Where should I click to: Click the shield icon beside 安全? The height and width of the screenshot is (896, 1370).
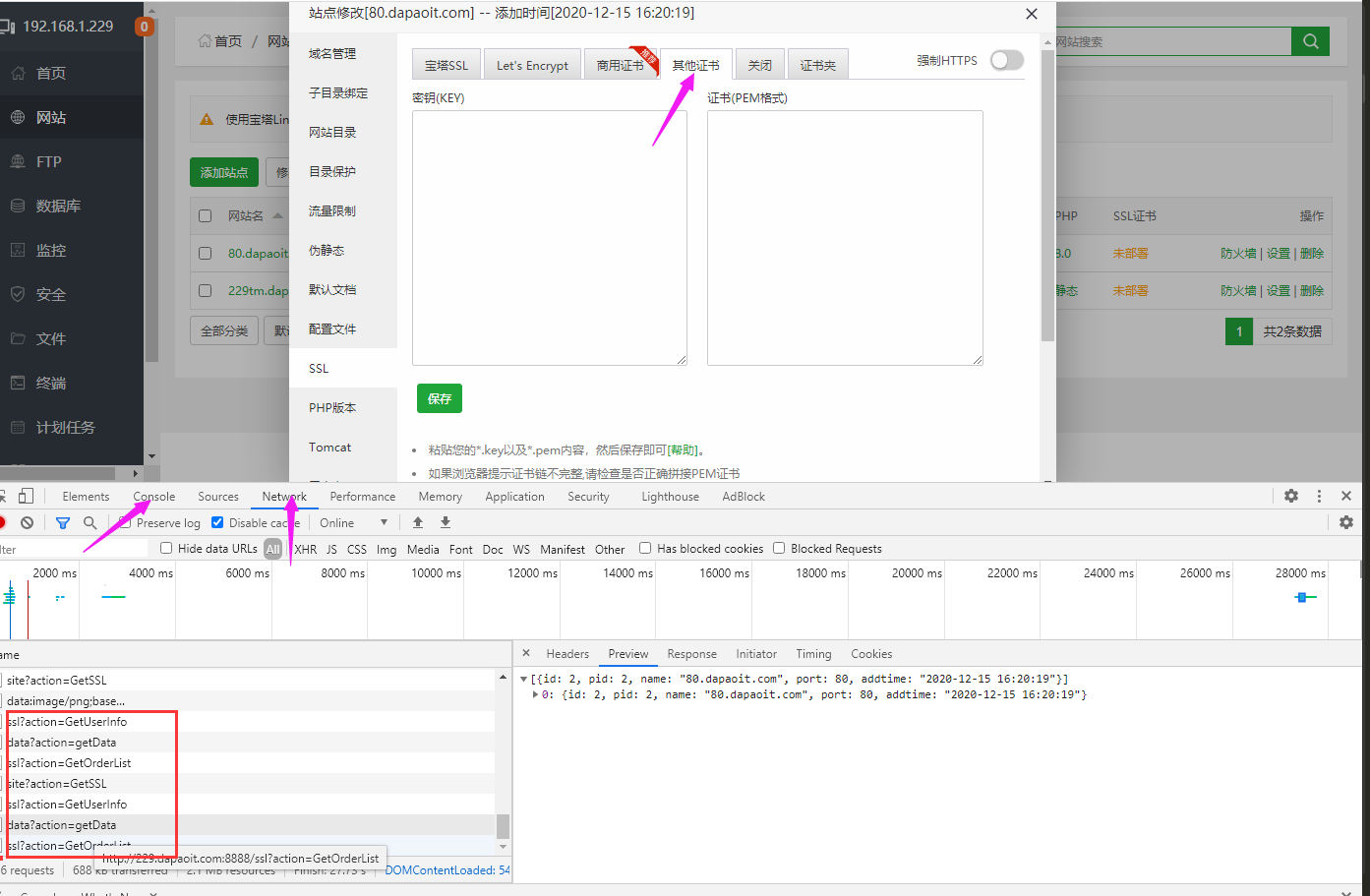[18, 294]
